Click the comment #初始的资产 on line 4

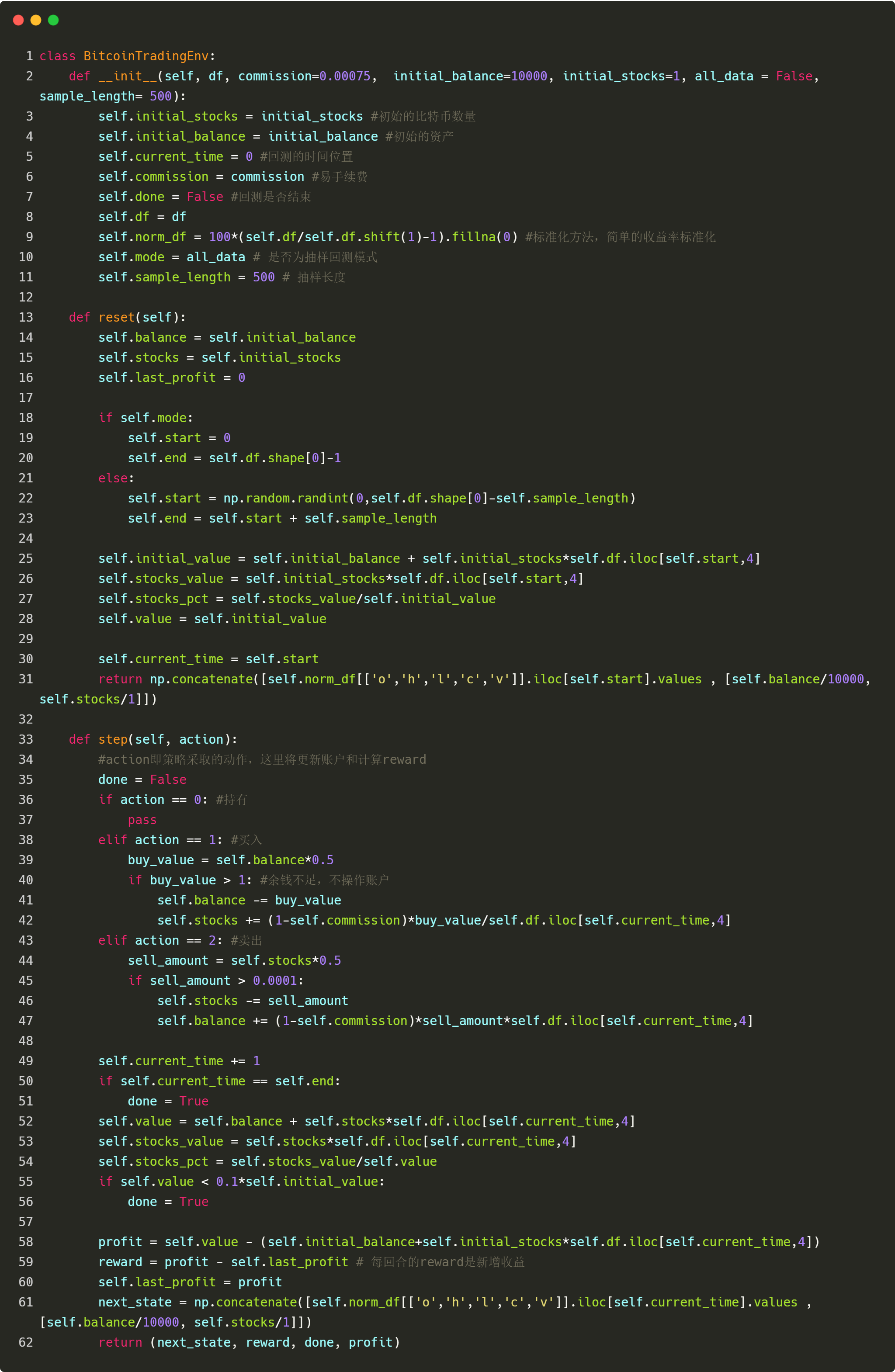tap(419, 137)
